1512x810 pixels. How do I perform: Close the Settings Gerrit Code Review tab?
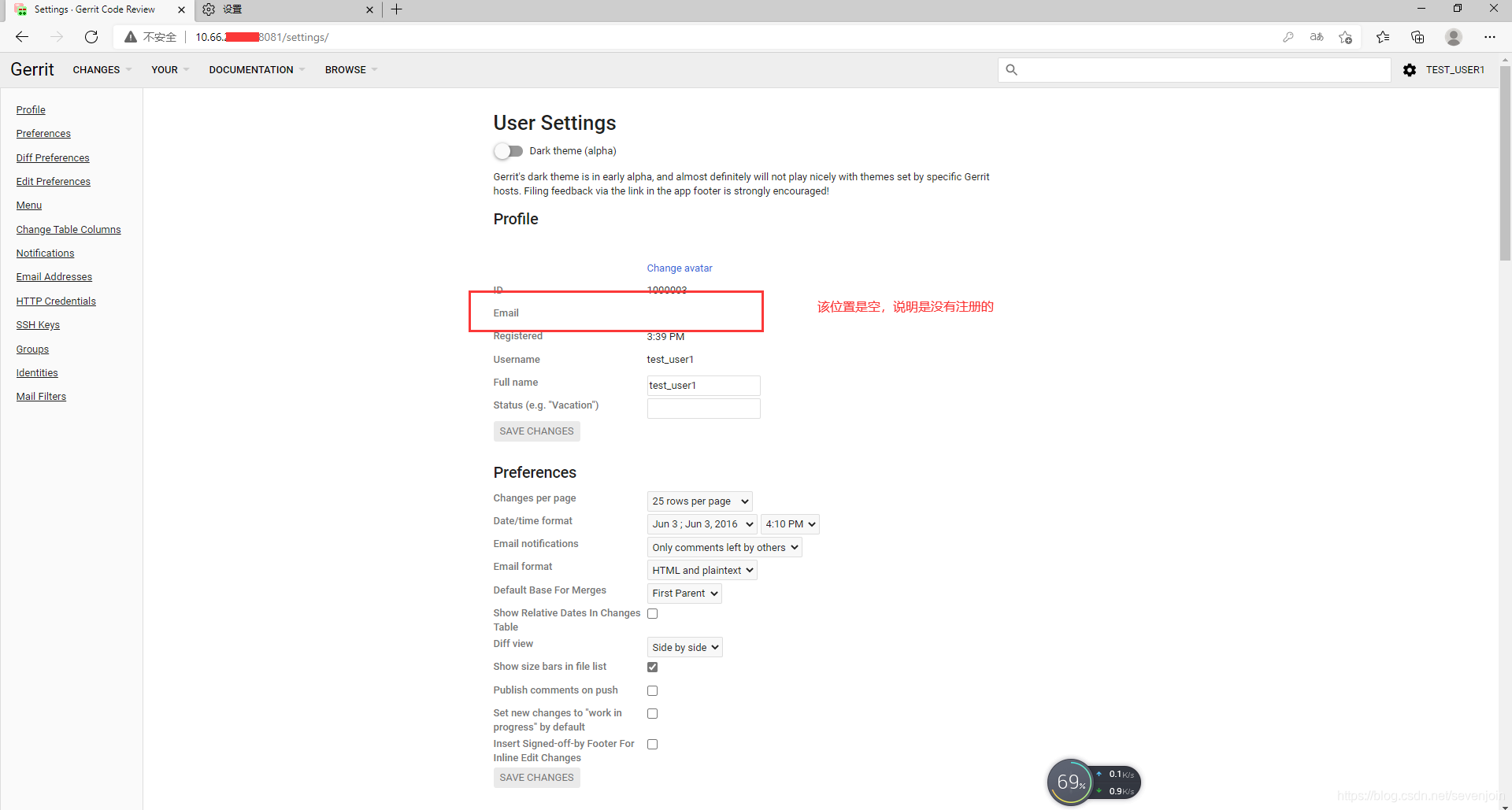(x=181, y=10)
